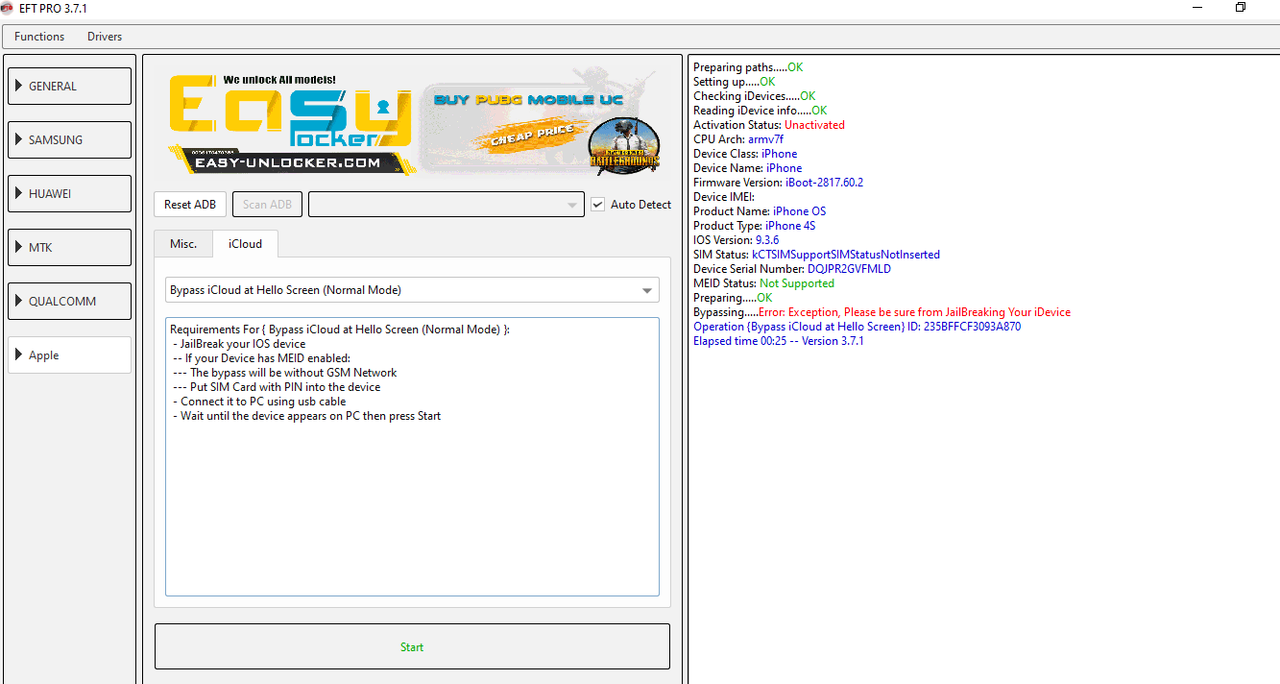
Task: Select the iCloud tab
Action: 245,243
